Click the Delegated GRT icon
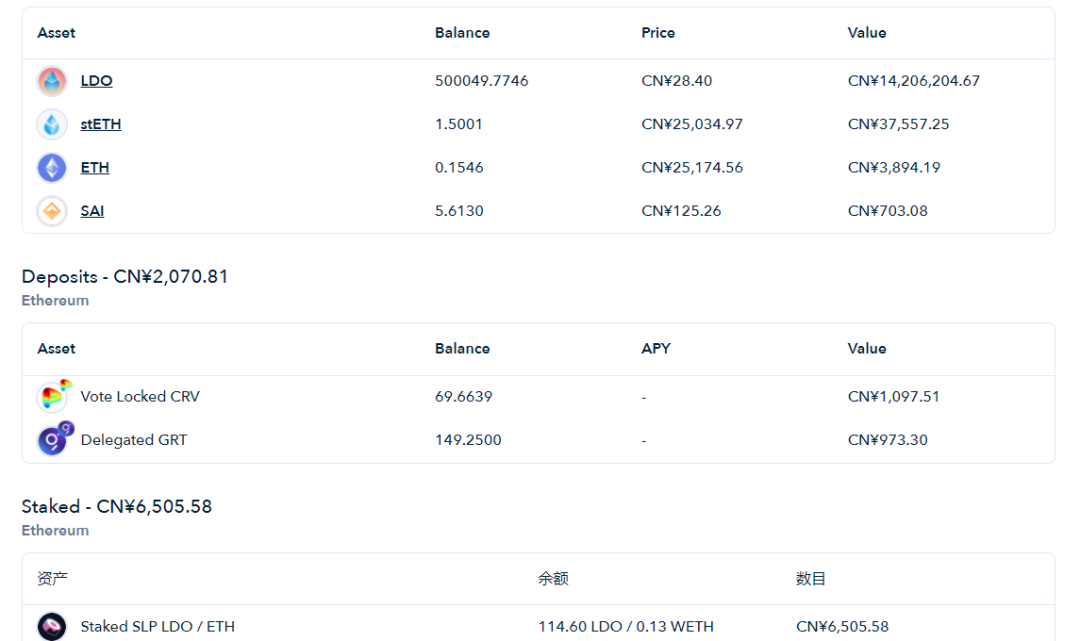The height and width of the screenshot is (641, 1080). point(53,440)
